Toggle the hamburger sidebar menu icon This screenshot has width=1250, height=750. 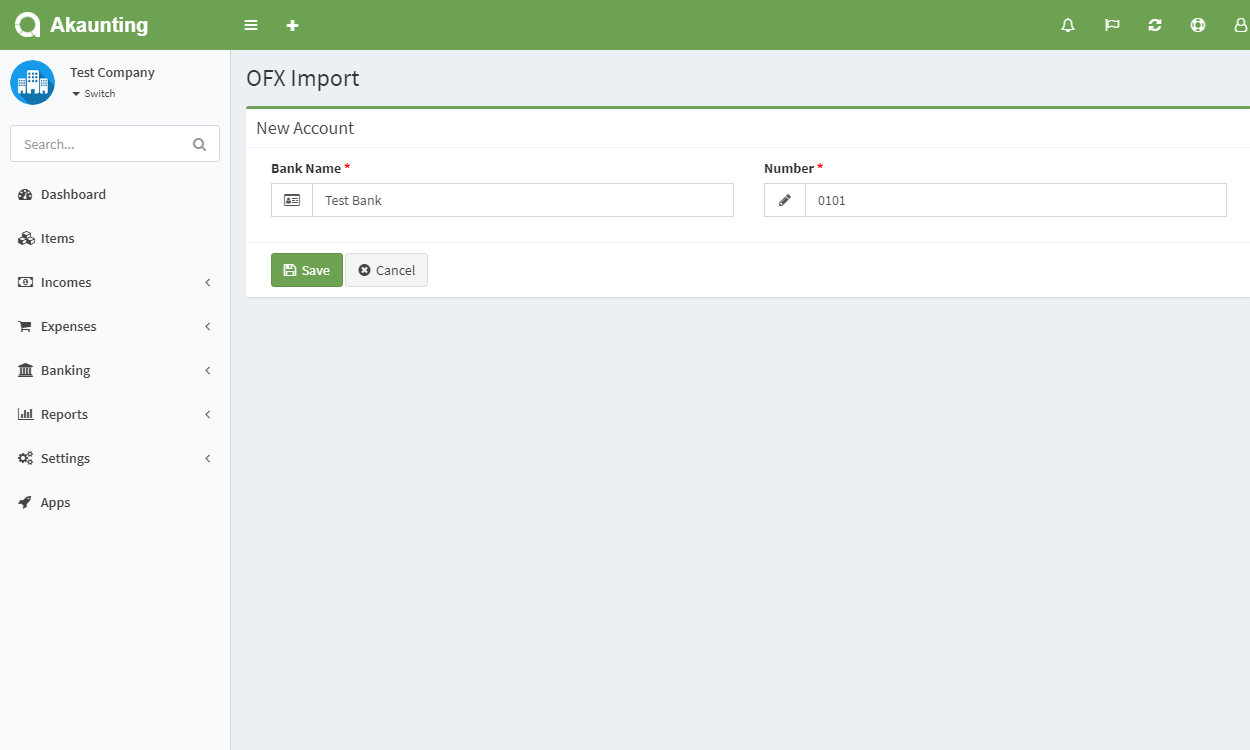coord(251,25)
